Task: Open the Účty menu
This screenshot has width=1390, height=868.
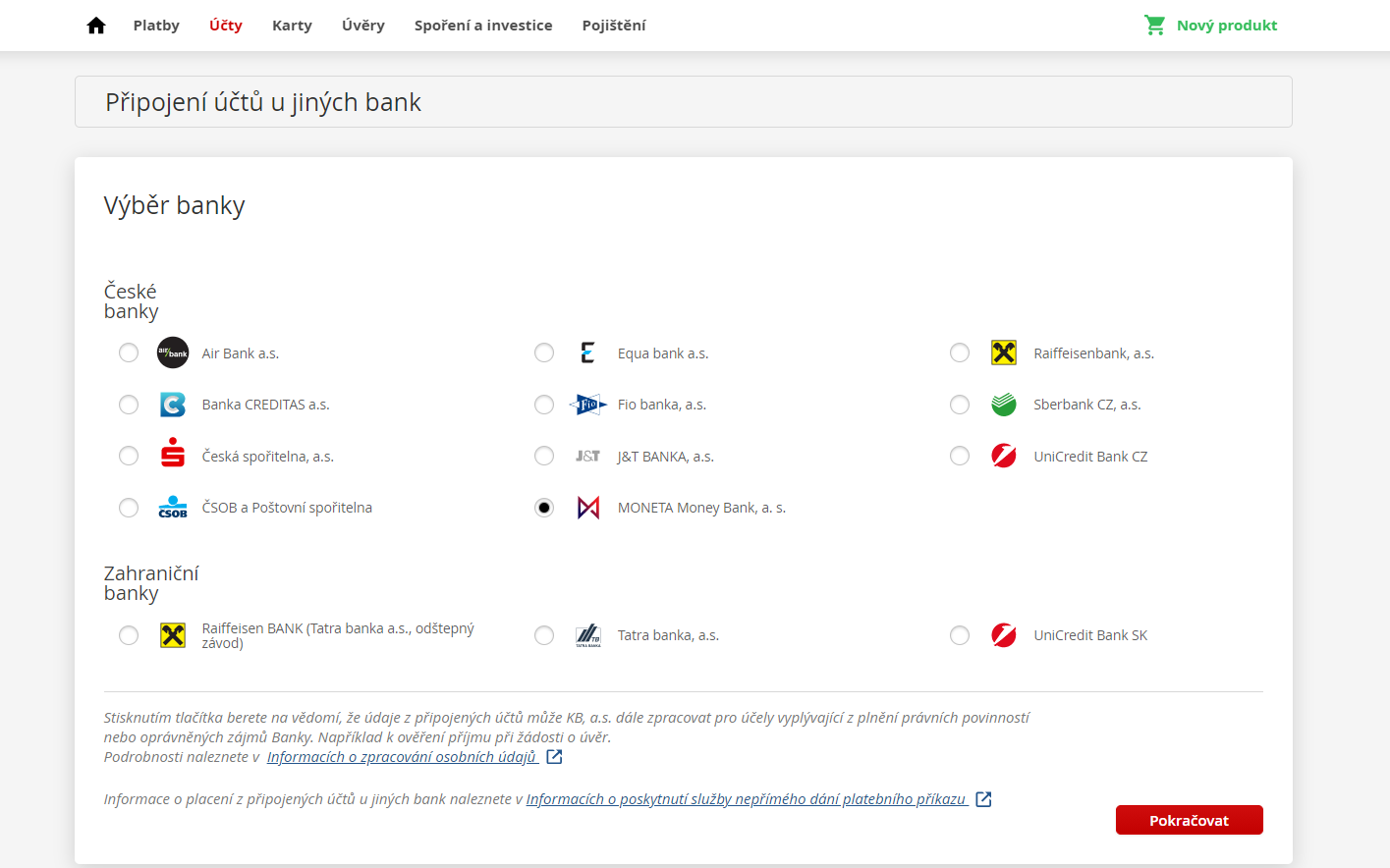Action: [226, 26]
